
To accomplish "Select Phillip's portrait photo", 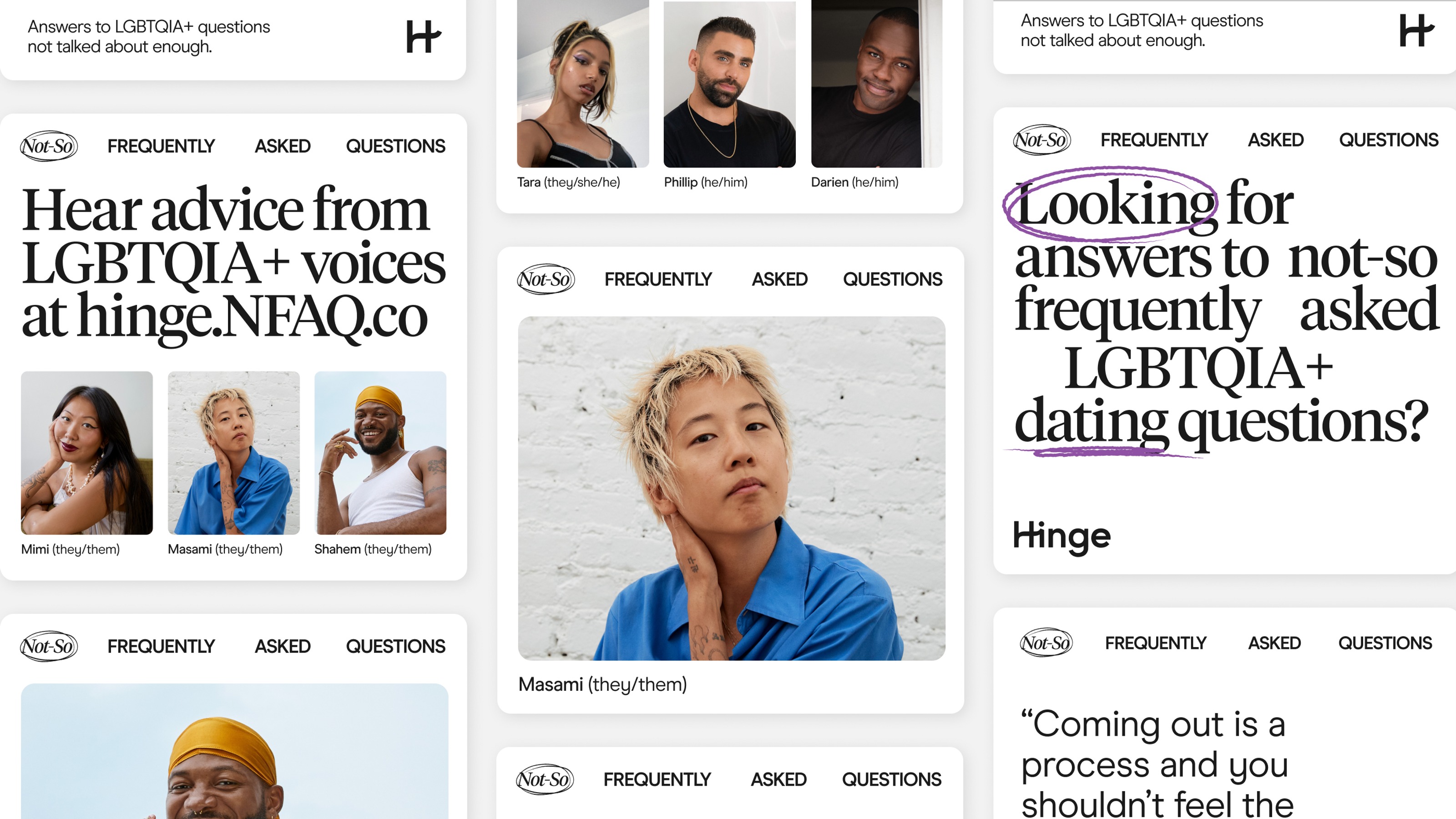I will [730, 84].
